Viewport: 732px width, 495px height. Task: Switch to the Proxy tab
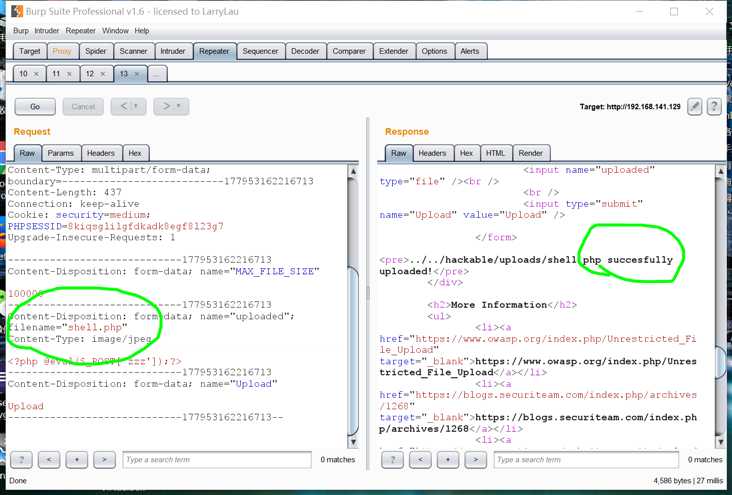point(62,51)
